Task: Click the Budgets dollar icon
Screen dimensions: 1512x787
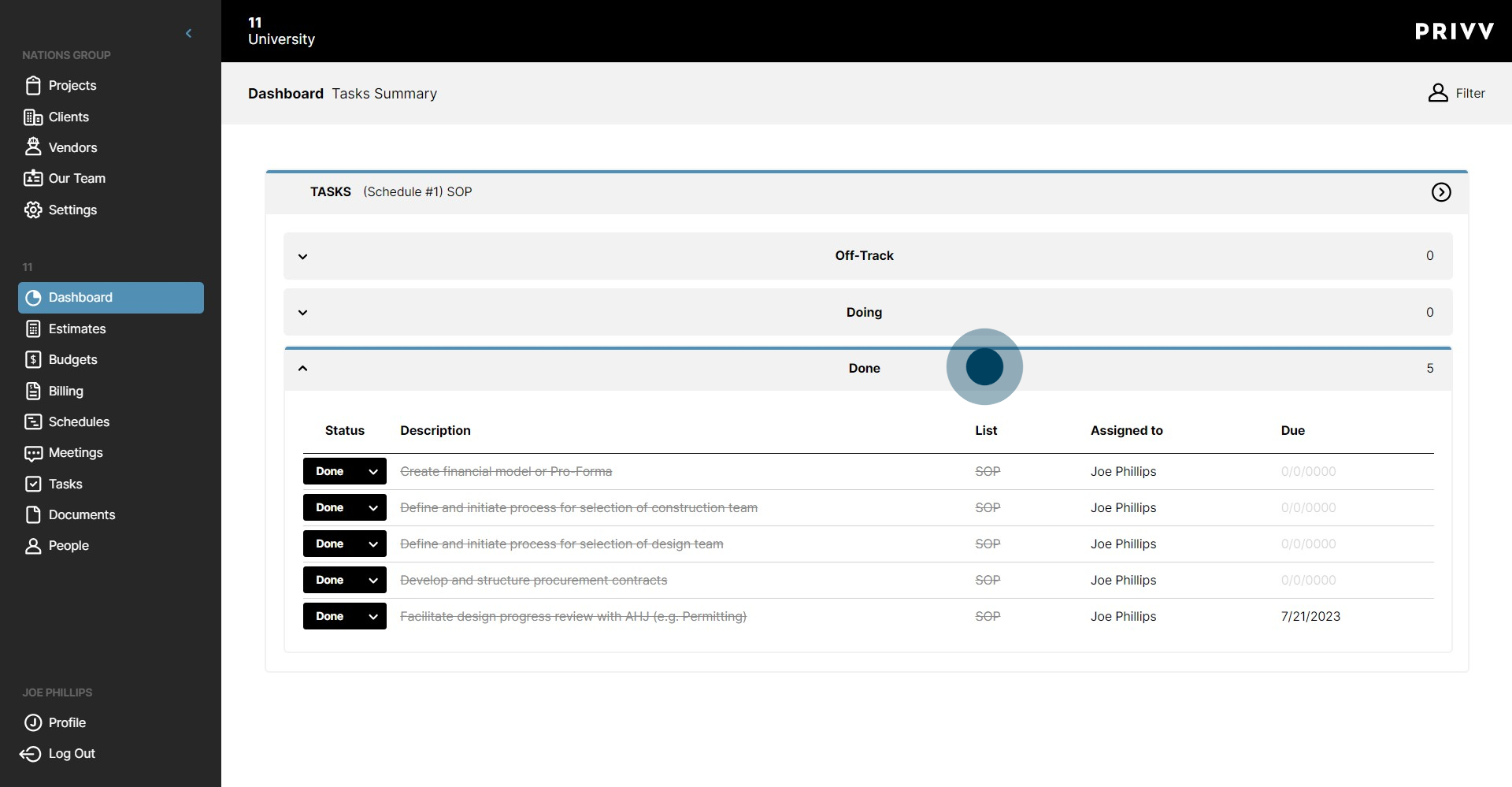Action: pyautogui.click(x=33, y=359)
